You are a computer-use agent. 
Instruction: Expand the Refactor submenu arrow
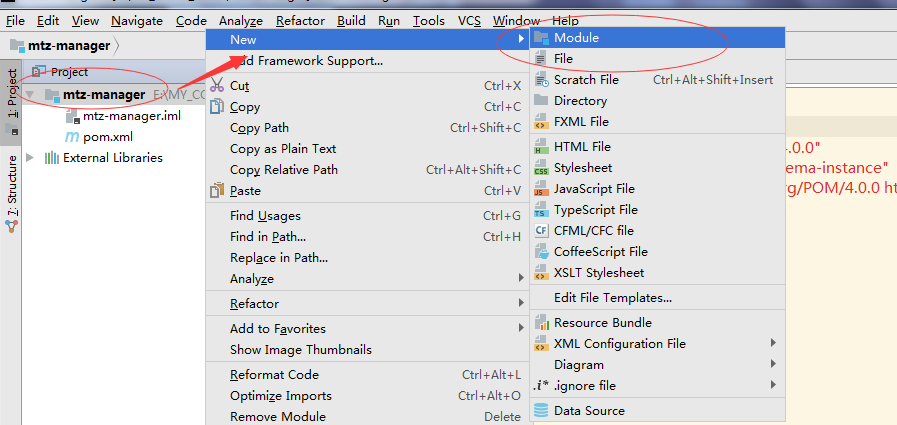coord(521,303)
